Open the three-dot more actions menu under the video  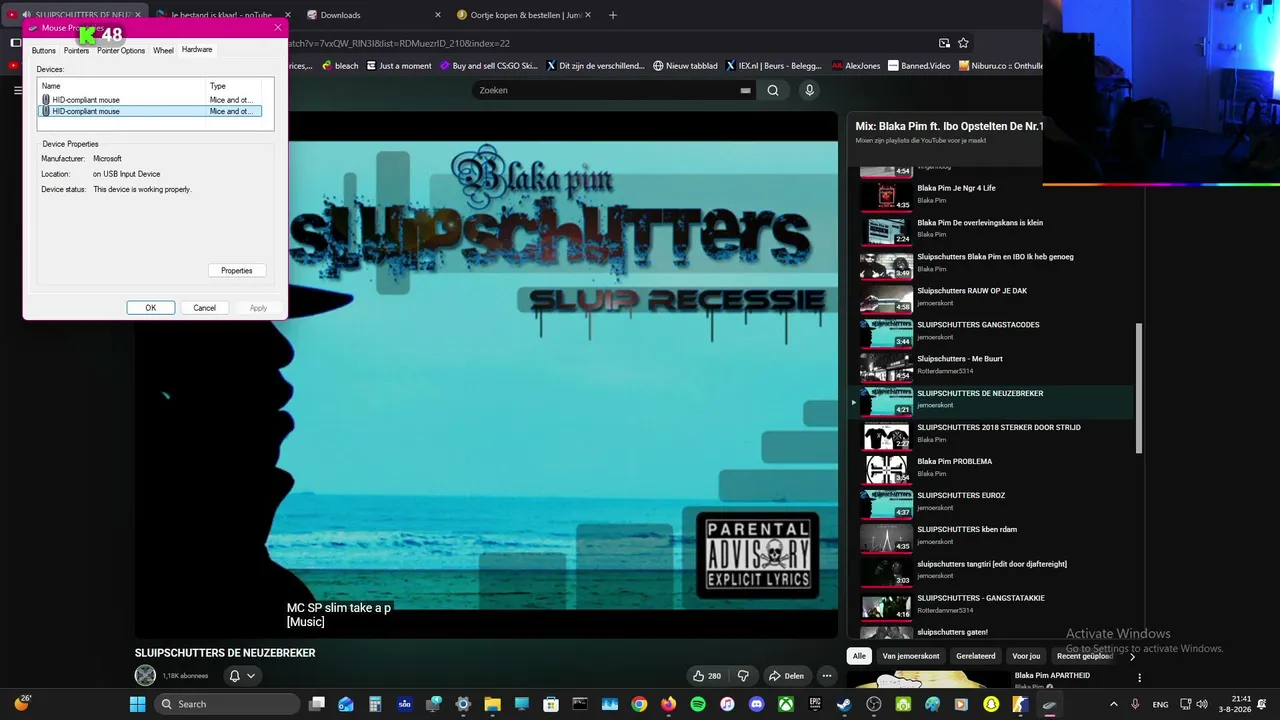pos(826,676)
